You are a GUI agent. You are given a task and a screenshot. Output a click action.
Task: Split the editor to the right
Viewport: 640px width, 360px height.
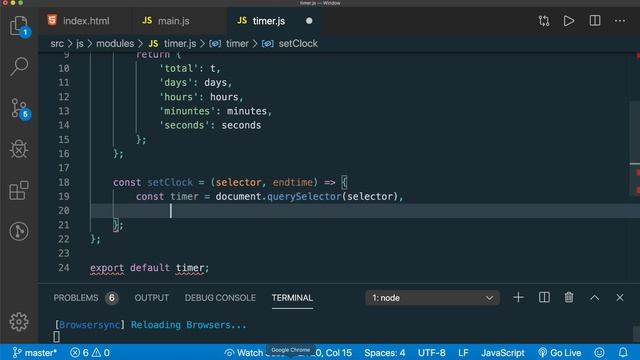[595, 21]
